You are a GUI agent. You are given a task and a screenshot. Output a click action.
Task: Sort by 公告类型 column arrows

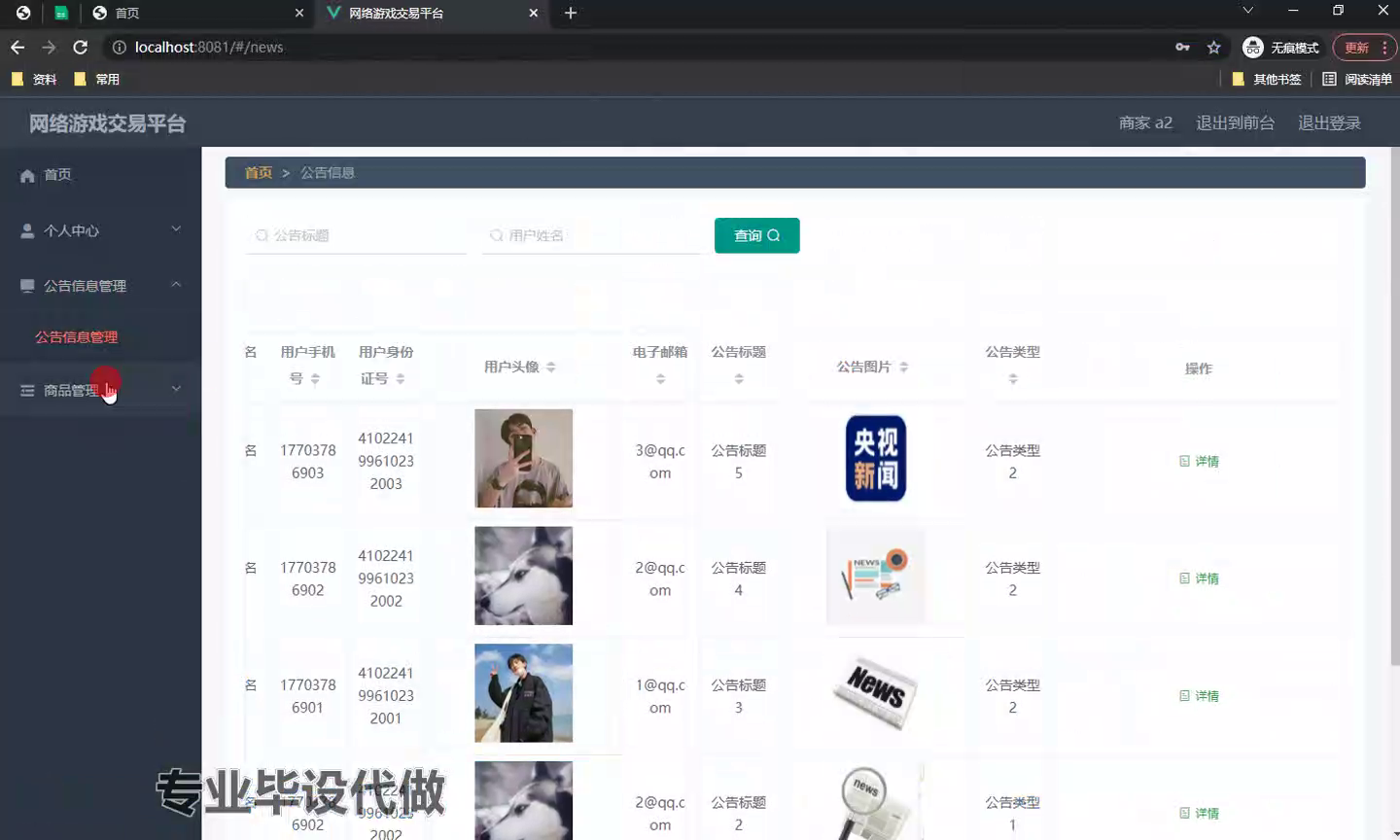coord(1013,379)
